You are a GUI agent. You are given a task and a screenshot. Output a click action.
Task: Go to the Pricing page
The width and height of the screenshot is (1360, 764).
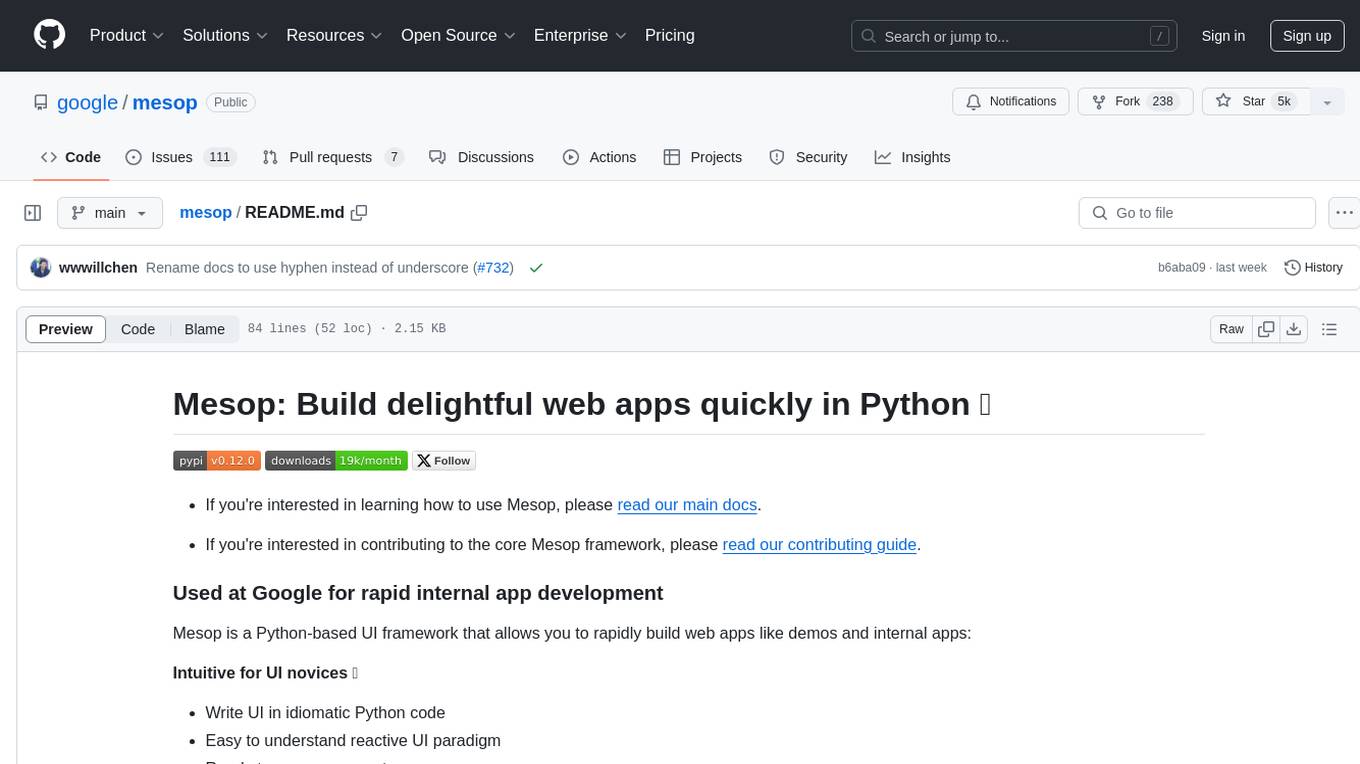[670, 36]
